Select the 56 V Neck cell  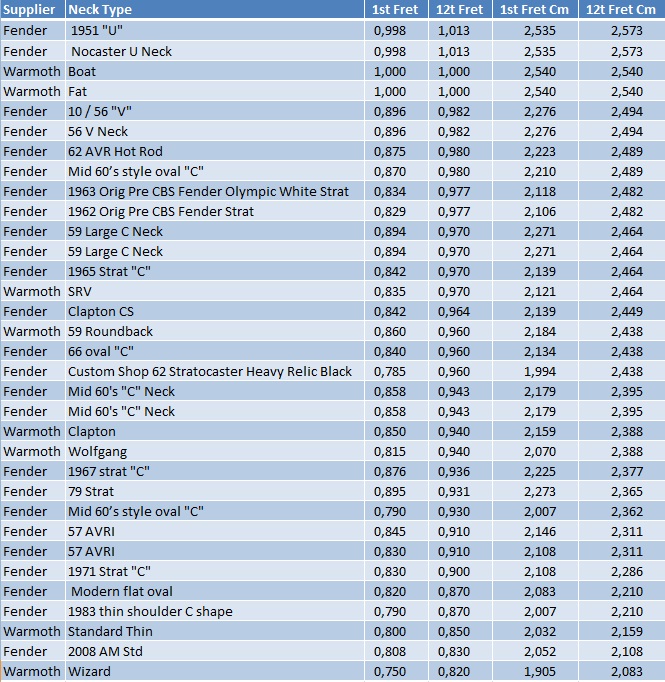click(x=215, y=131)
